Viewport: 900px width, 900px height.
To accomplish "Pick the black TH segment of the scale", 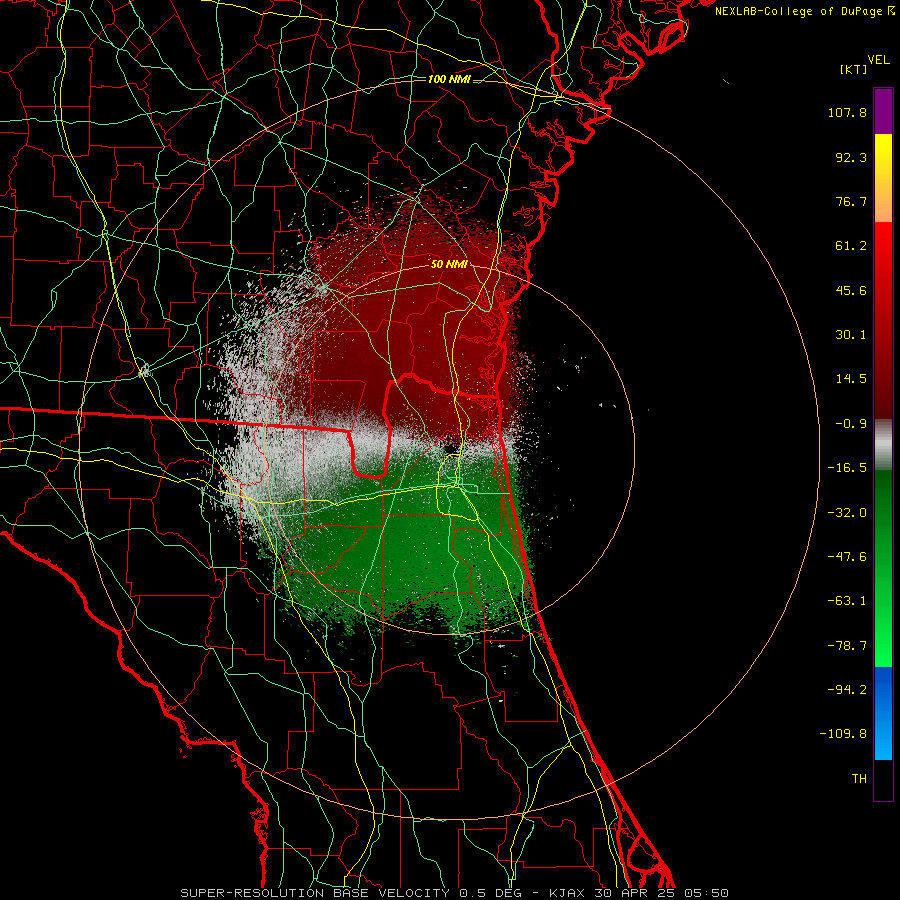I will pyautogui.click(x=883, y=779).
